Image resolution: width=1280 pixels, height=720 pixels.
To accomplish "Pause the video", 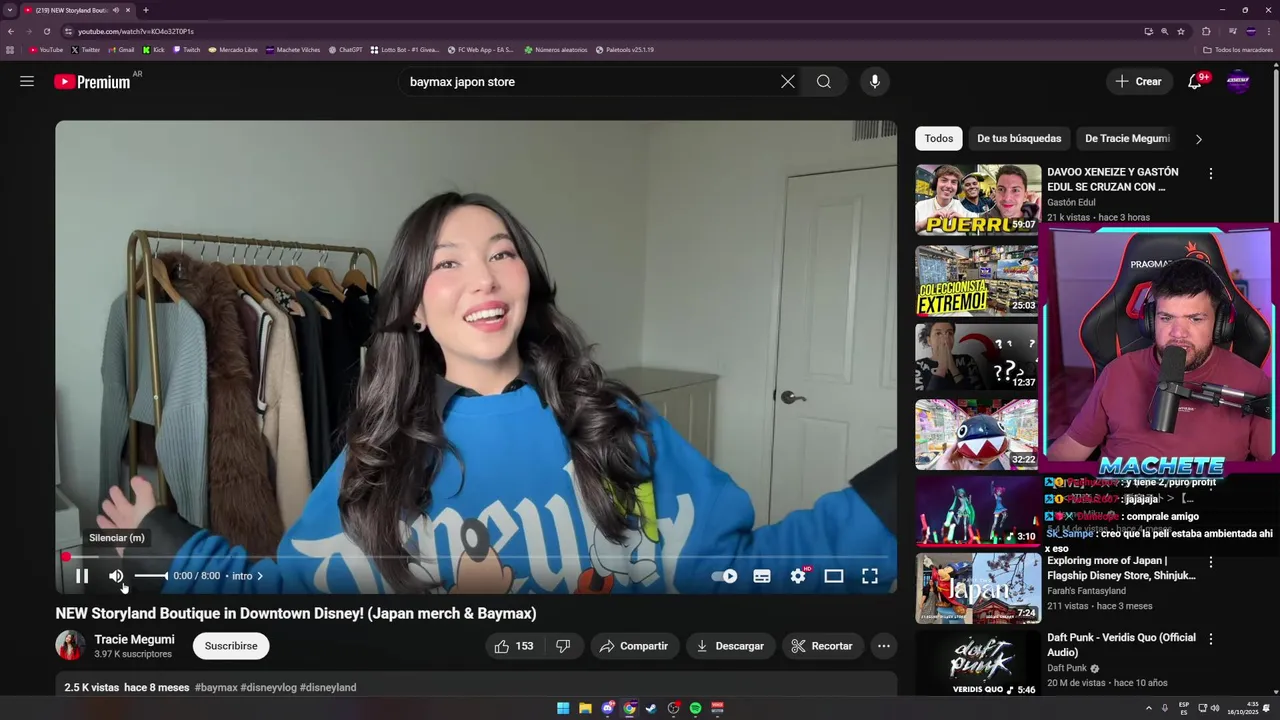I will click(x=82, y=576).
